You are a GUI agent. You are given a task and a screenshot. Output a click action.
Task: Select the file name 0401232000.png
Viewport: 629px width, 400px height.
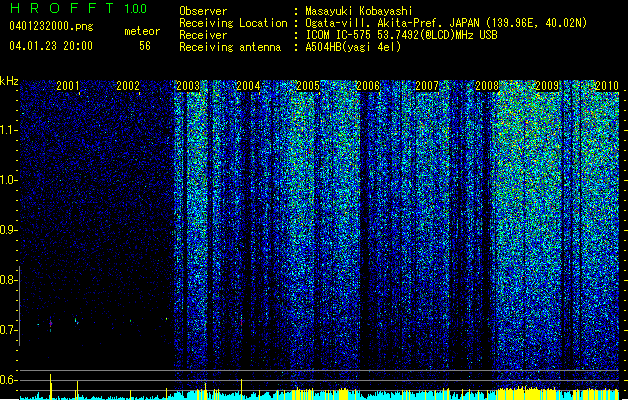(x=51, y=26)
